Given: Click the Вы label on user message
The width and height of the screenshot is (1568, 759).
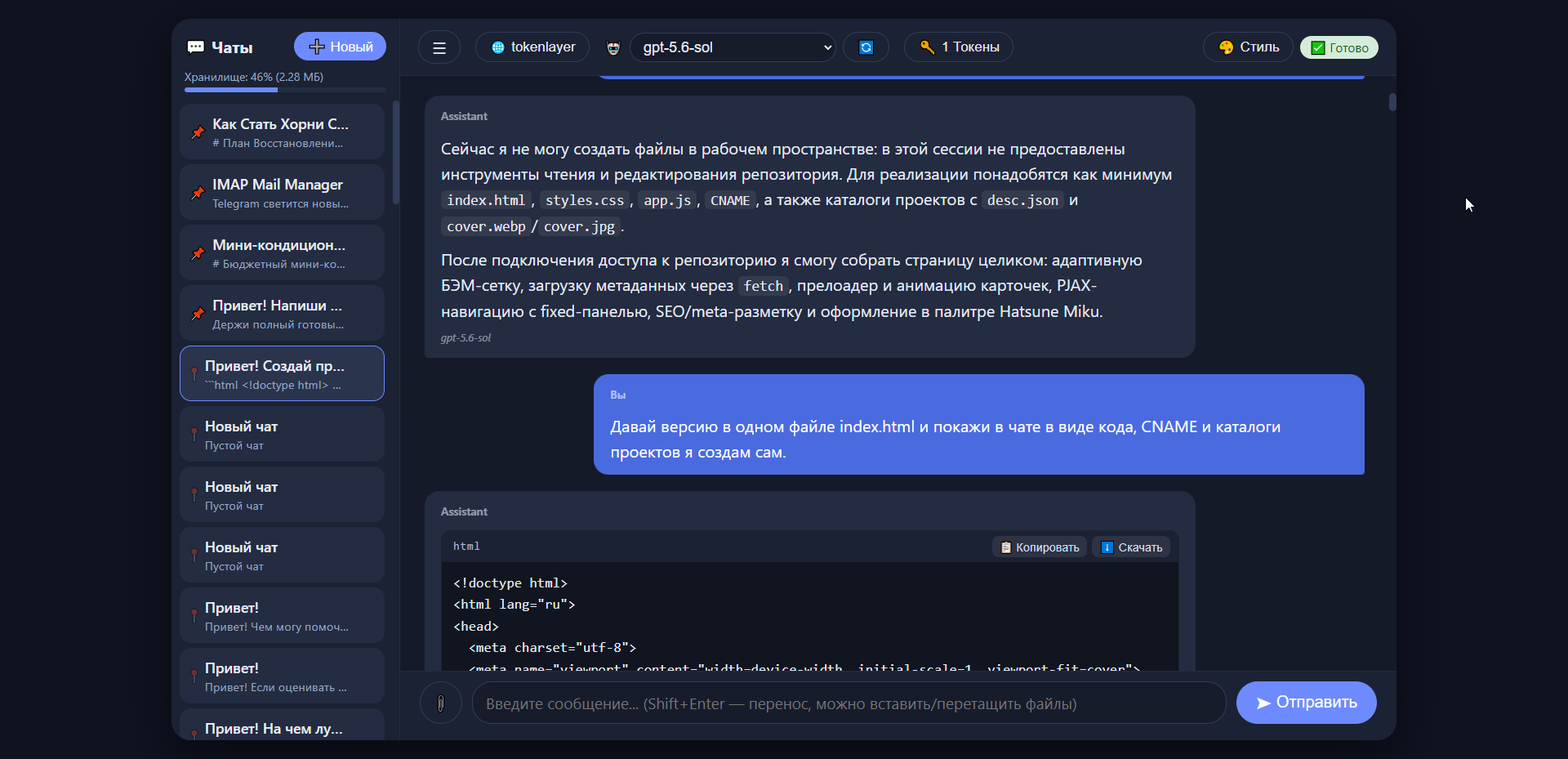Looking at the screenshot, I should pyautogui.click(x=618, y=395).
